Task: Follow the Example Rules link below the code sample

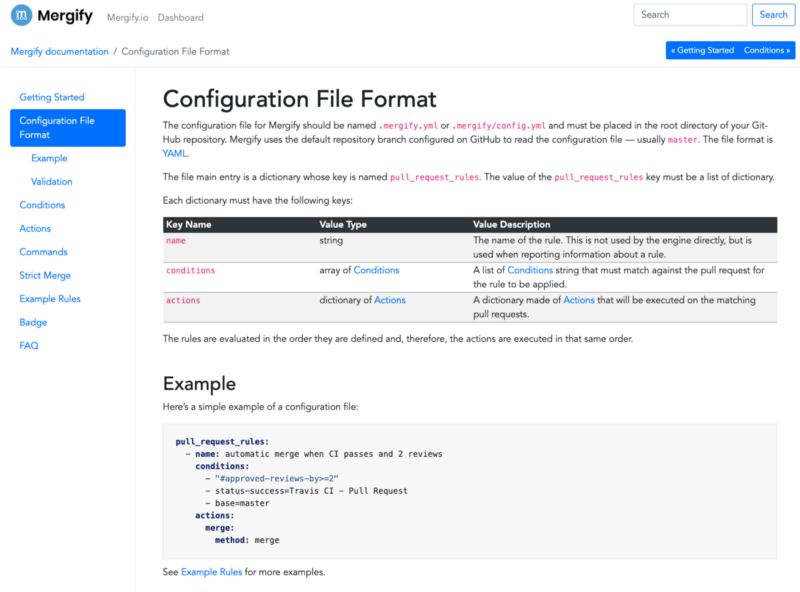Action: tap(211, 571)
